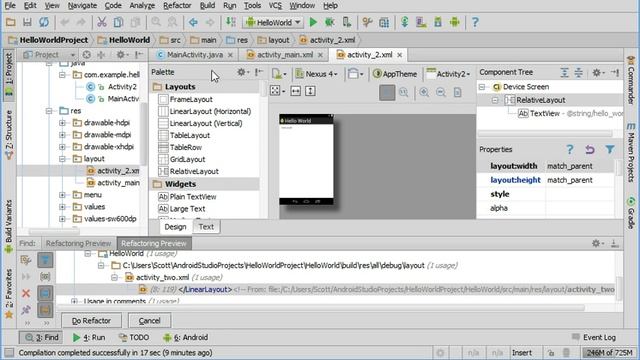Open the 4: Run tool window
The width and height of the screenshot is (640, 360).
(x=89, y=338)
